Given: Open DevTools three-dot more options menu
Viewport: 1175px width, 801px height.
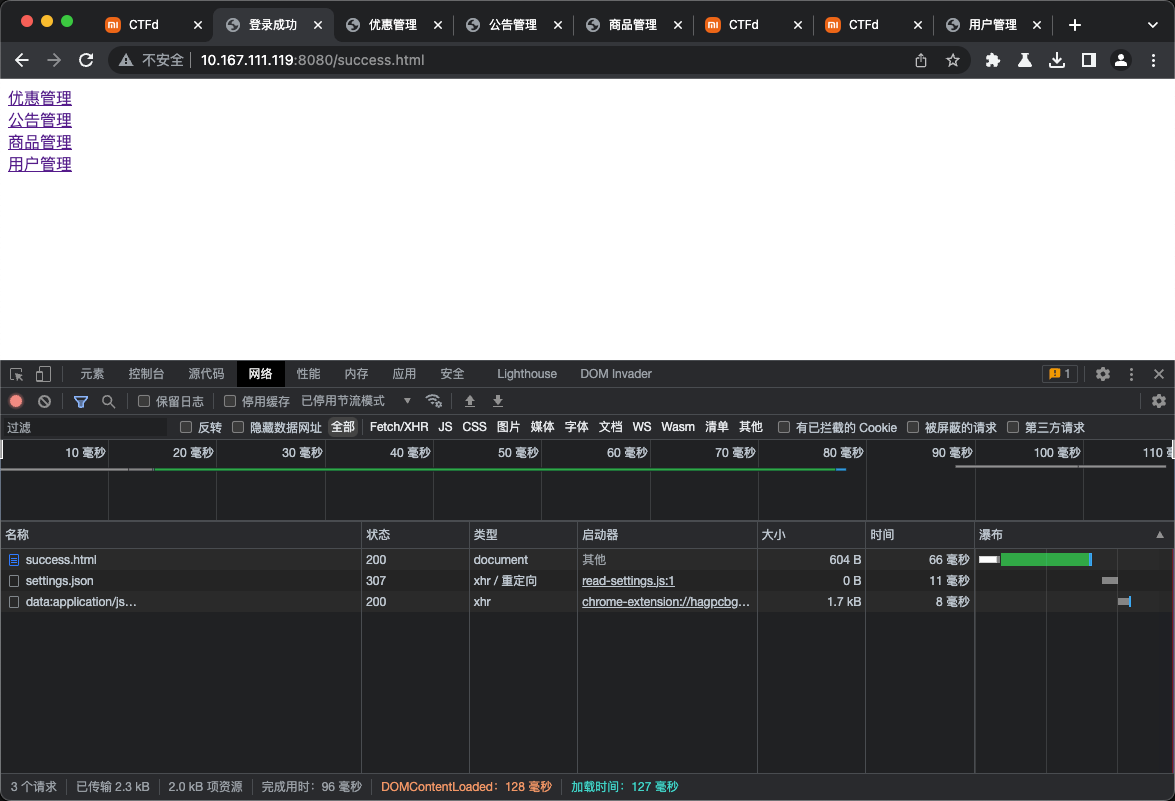Looking at the screenshot, I should pyautogui.click(x=1131, y=374).
